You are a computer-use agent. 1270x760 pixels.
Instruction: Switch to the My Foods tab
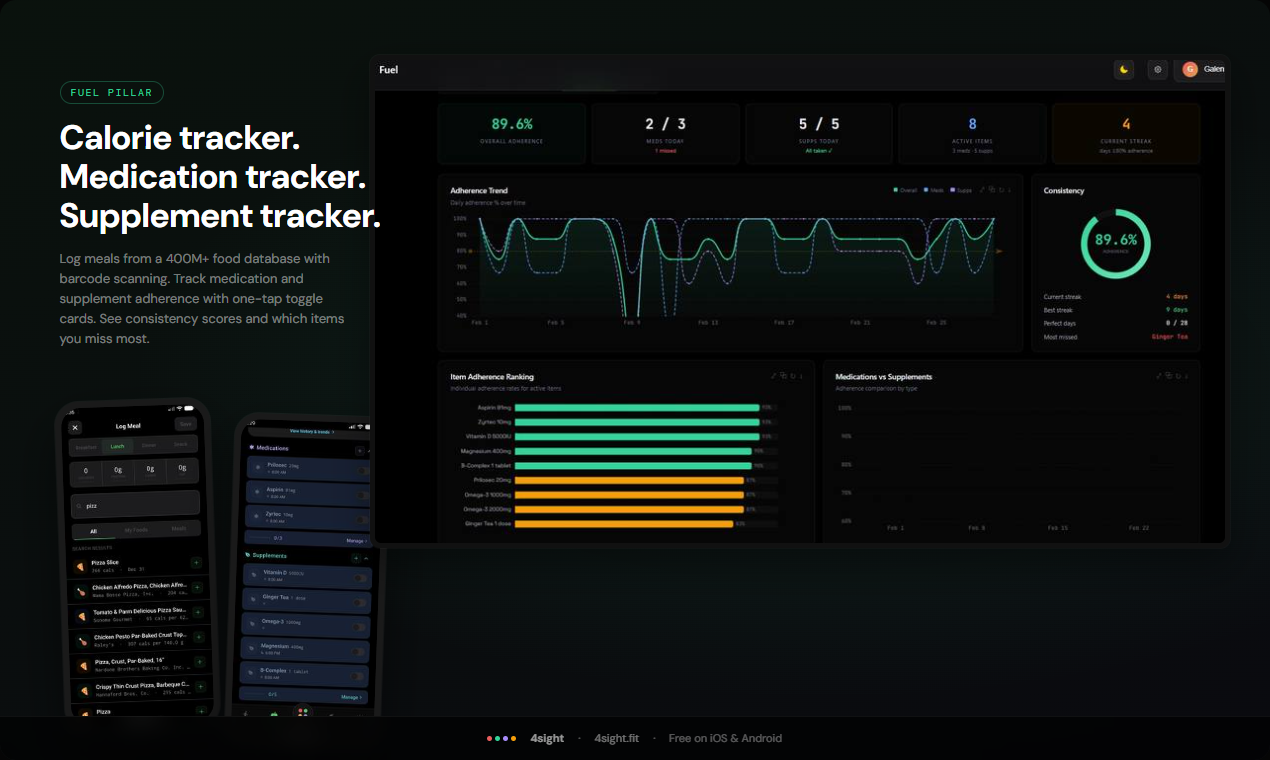click(136, 530)
